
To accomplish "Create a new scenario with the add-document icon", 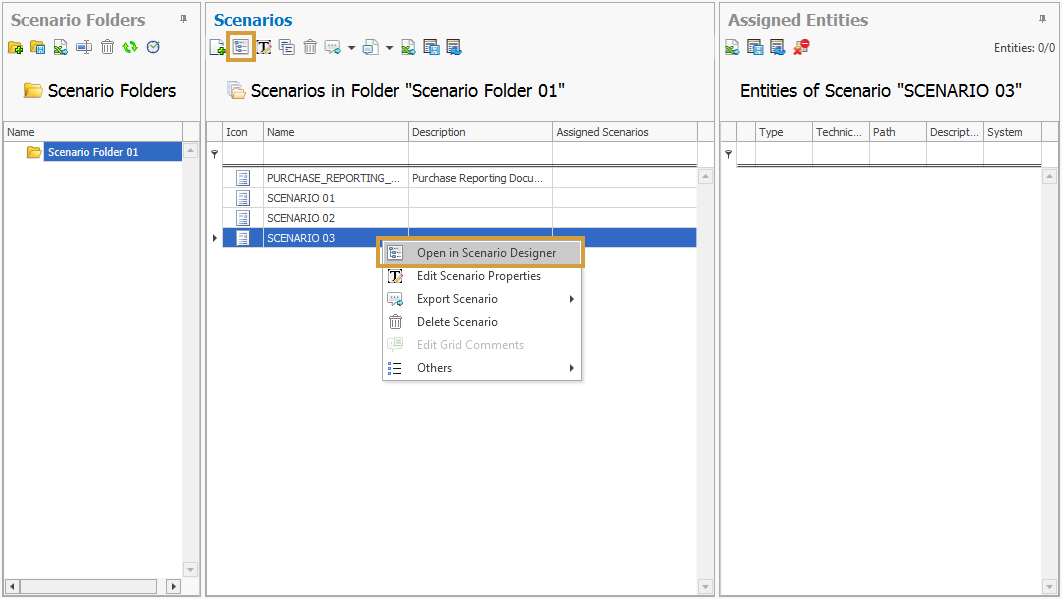I will click(x=218, y=47).
